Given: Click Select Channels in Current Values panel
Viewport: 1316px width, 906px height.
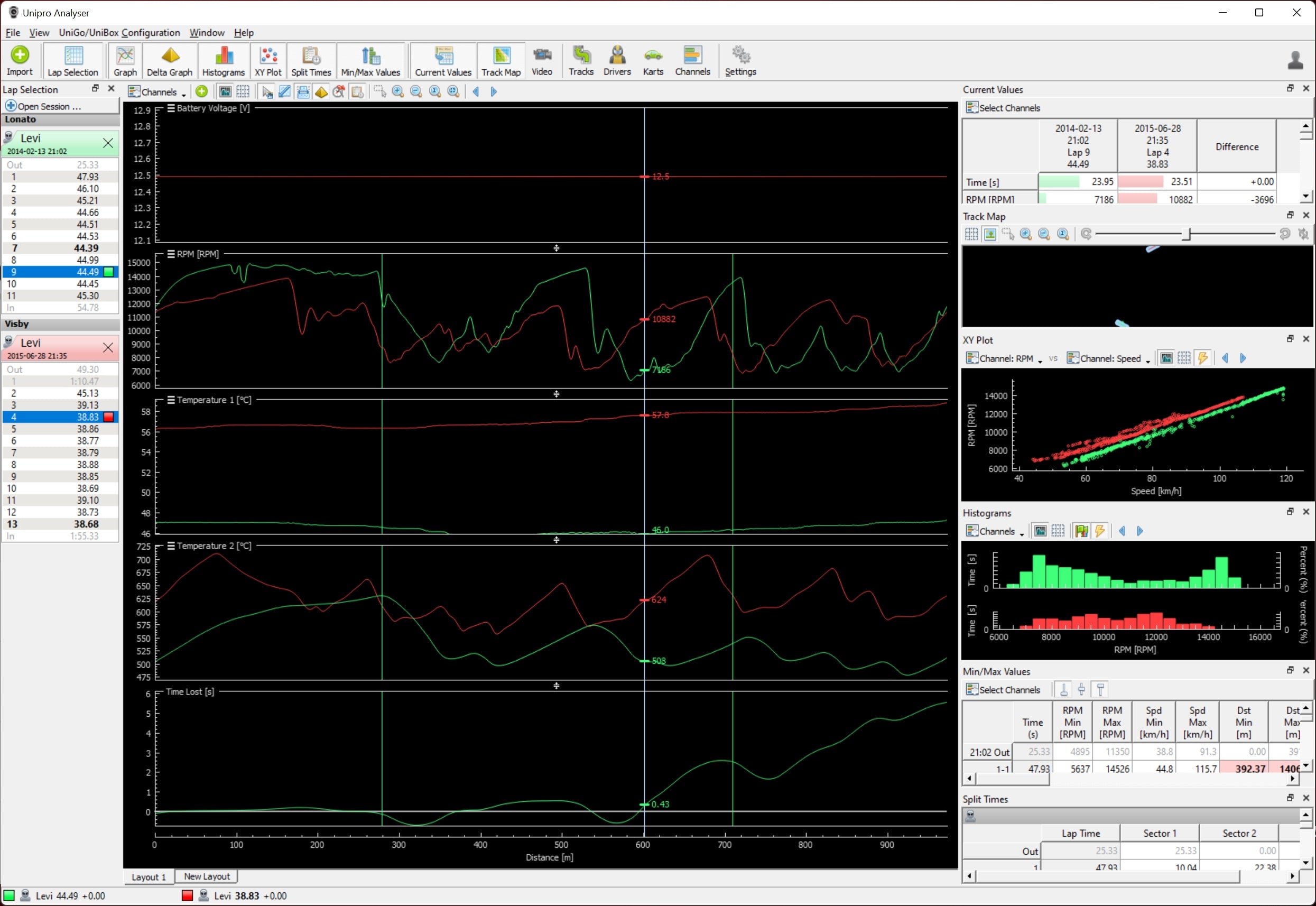Looking at the screenshot, I should coord(1003,108).
